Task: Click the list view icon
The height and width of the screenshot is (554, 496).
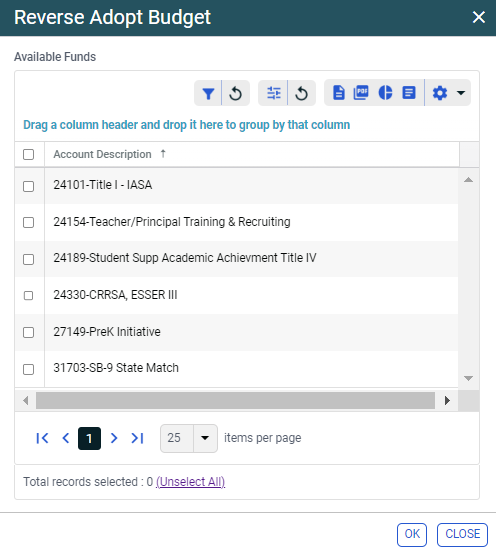Action: point(409,93)
